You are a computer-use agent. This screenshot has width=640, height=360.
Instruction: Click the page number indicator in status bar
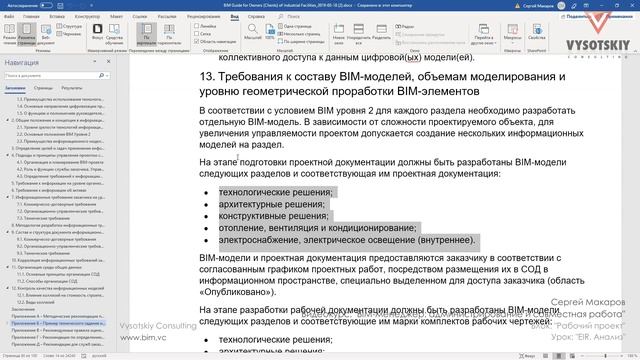[x=20, y=356]
